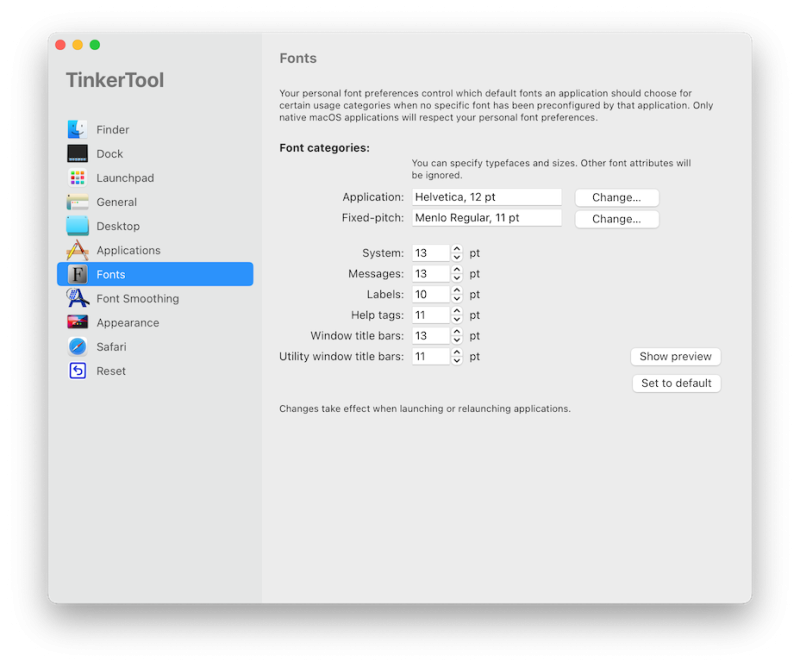800x667 pixels.
Task: Click Window title bars size field
Action: pos(431,336)
